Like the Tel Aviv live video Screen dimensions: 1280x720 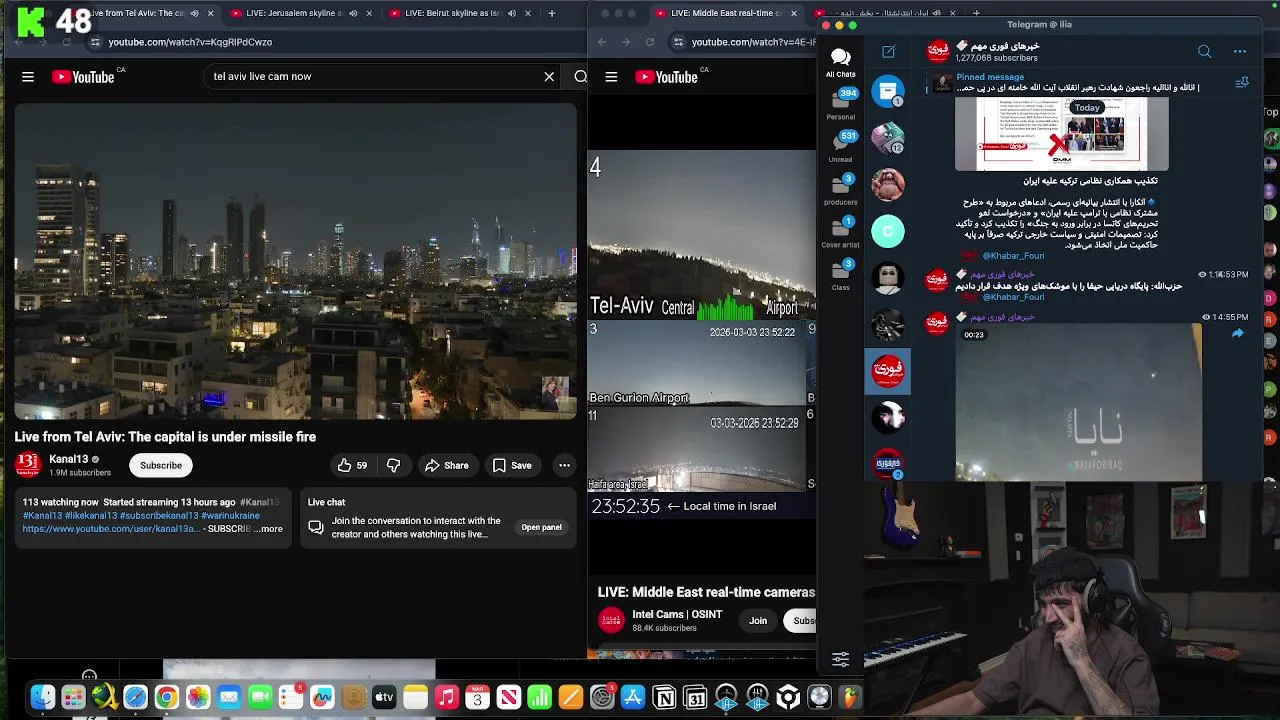coord(352,465)
